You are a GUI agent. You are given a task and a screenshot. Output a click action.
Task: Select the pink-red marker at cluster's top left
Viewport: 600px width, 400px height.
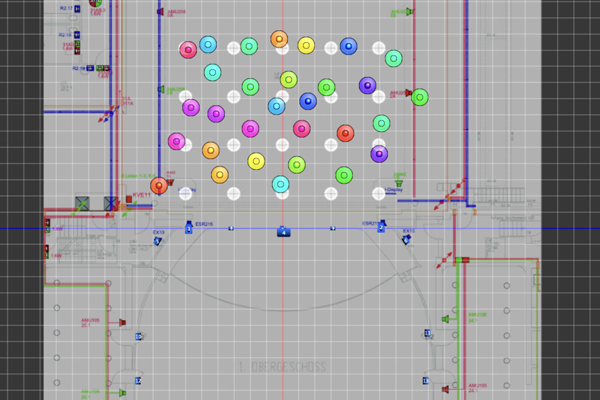[x=188, y=50]
